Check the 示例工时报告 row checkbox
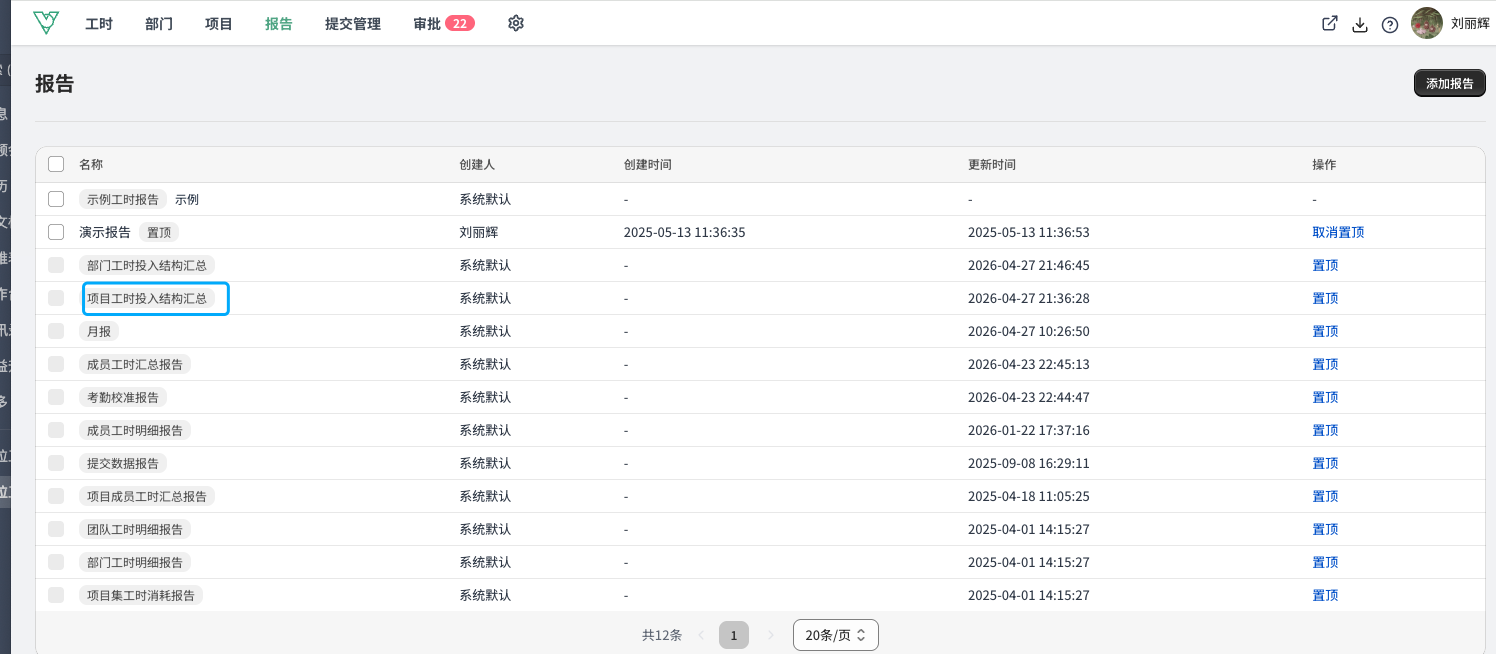 pos(56,199)
